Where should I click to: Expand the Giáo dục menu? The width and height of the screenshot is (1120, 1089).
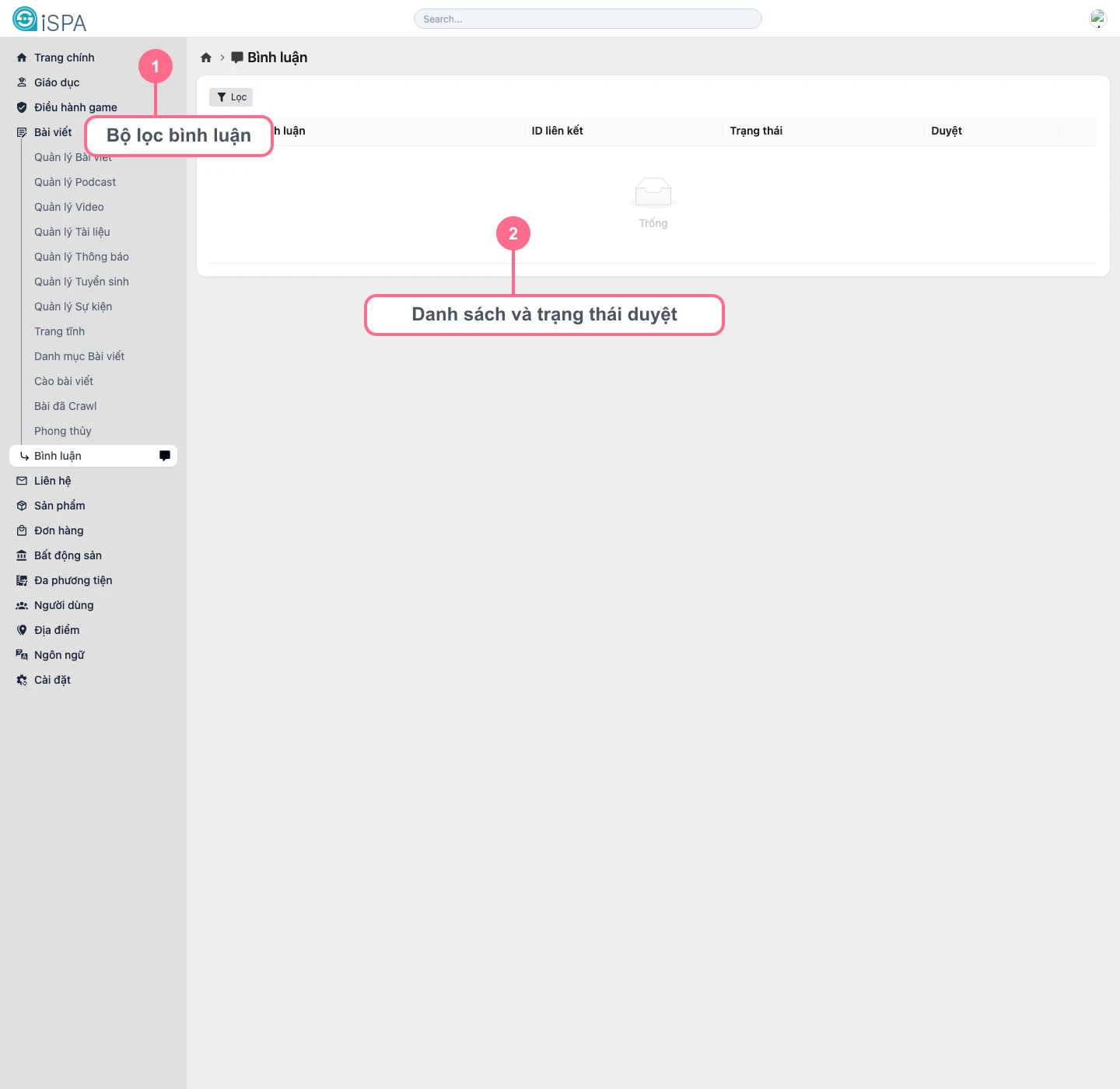pyautogui.click(x=57, y=82)
